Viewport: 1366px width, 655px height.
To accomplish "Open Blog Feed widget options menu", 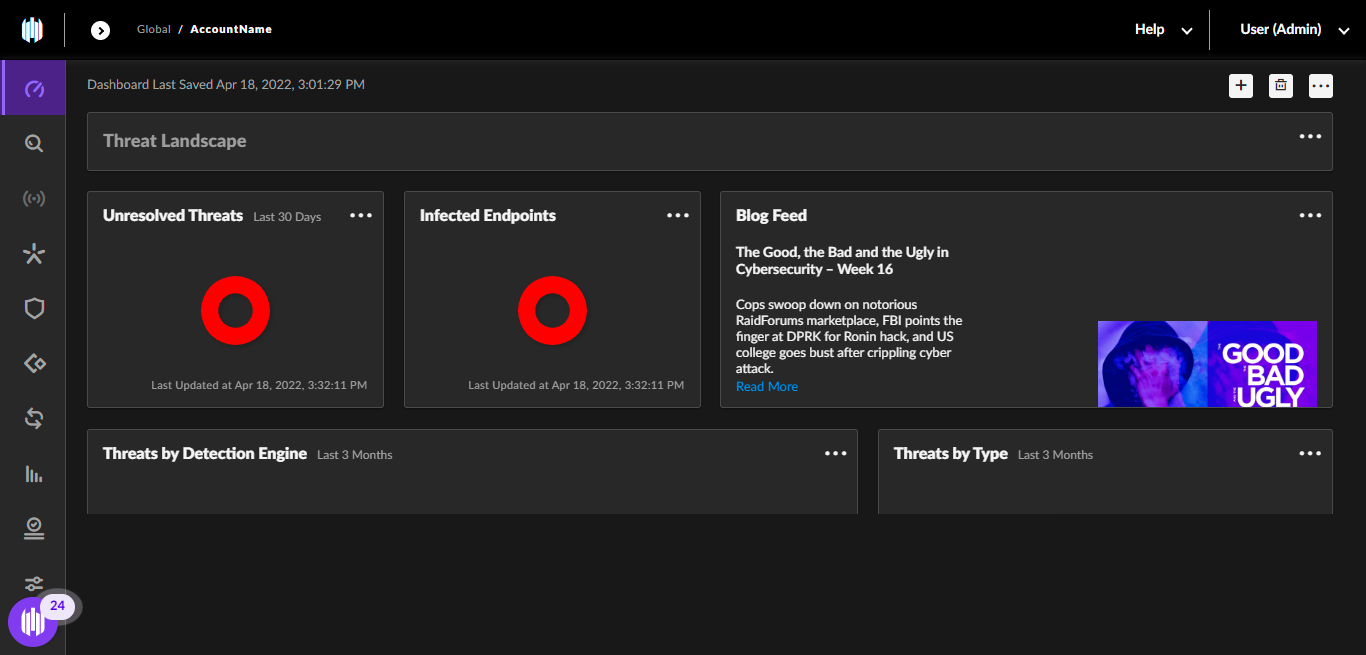I will pyautogui.click(x=1310, y=216).
